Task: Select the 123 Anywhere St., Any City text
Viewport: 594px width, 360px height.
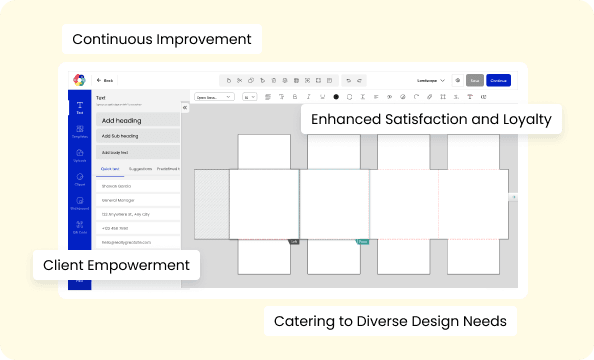Action: [x=138, y=214]
